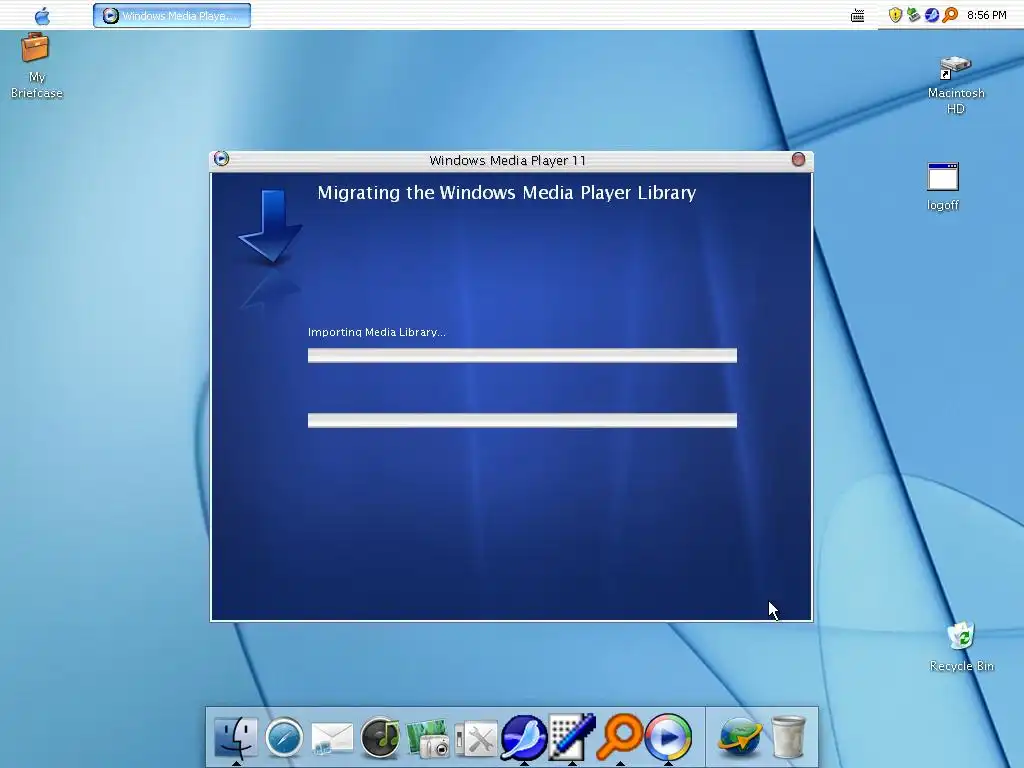Launch SeaMonkey from the dock
Viewport: 1024px width, 768px height.
pyautogui.click(x=524, y=737)
